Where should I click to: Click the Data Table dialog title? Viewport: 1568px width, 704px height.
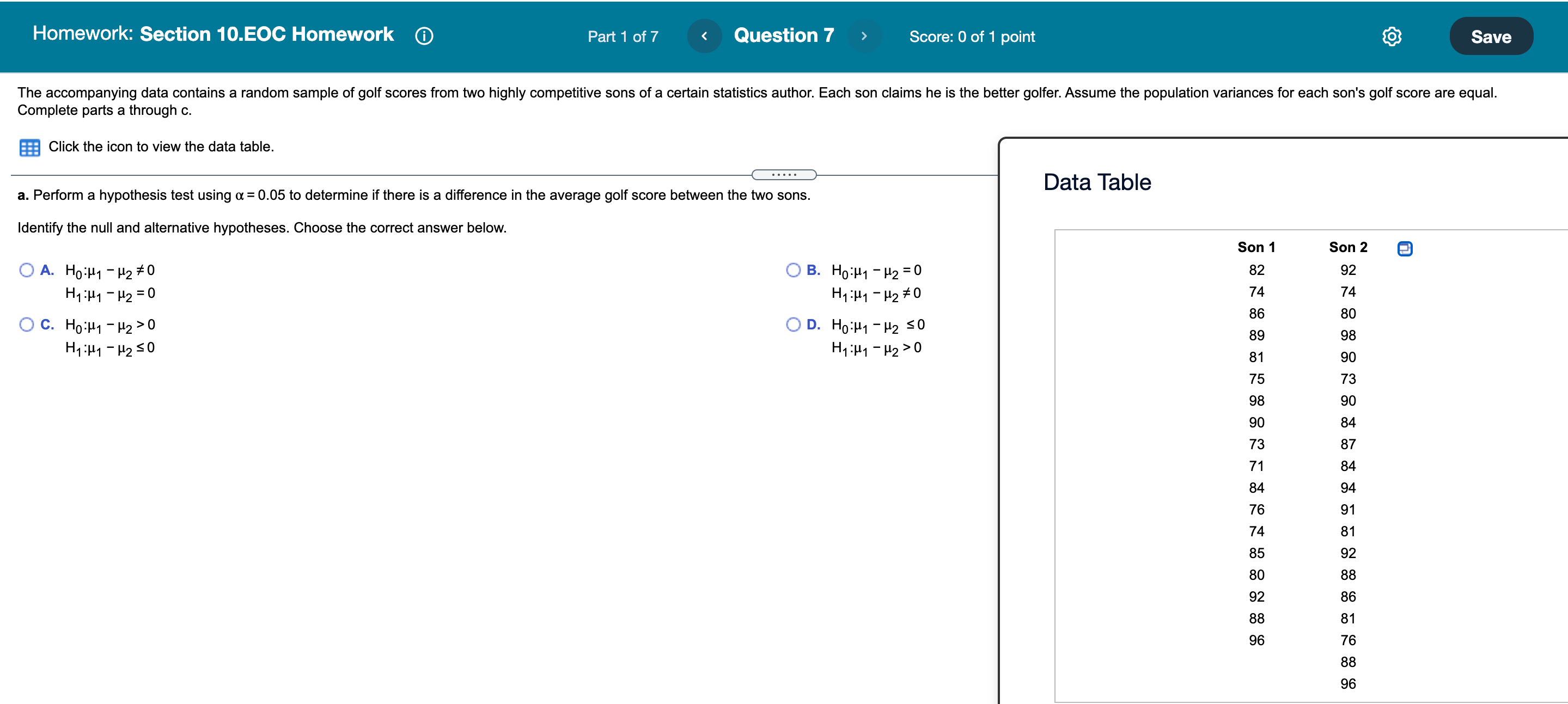point(1097,182)
